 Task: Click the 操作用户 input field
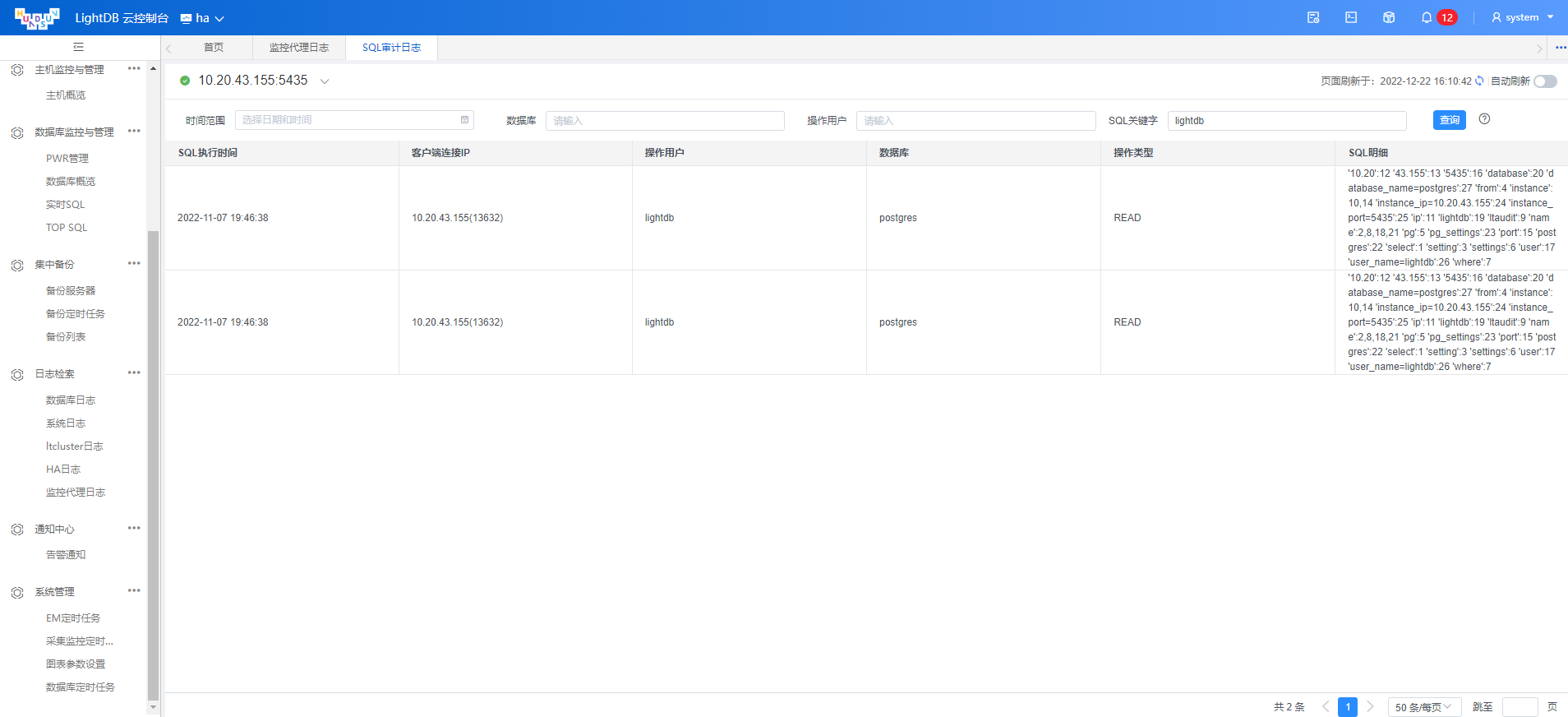pos(975,121)
